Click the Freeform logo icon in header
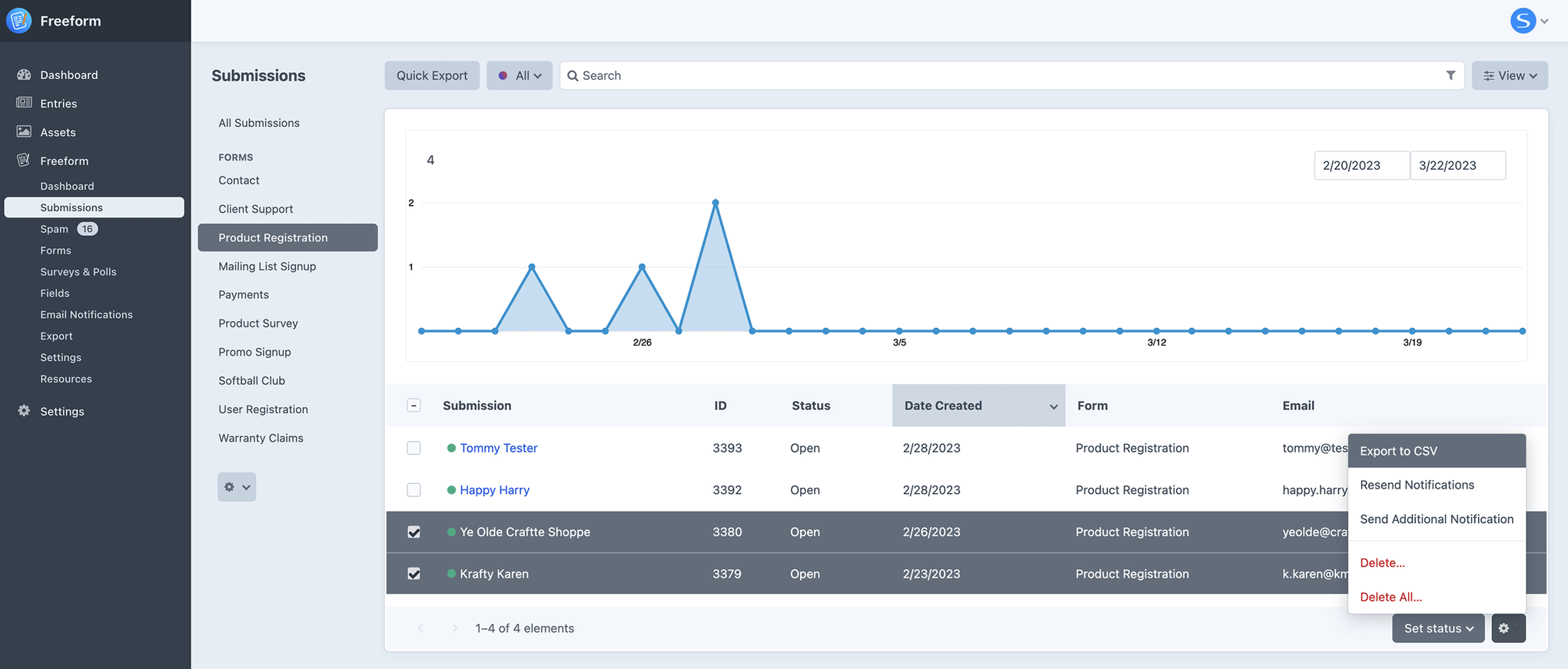This screenshot has height=669, width=1568. 19,21
